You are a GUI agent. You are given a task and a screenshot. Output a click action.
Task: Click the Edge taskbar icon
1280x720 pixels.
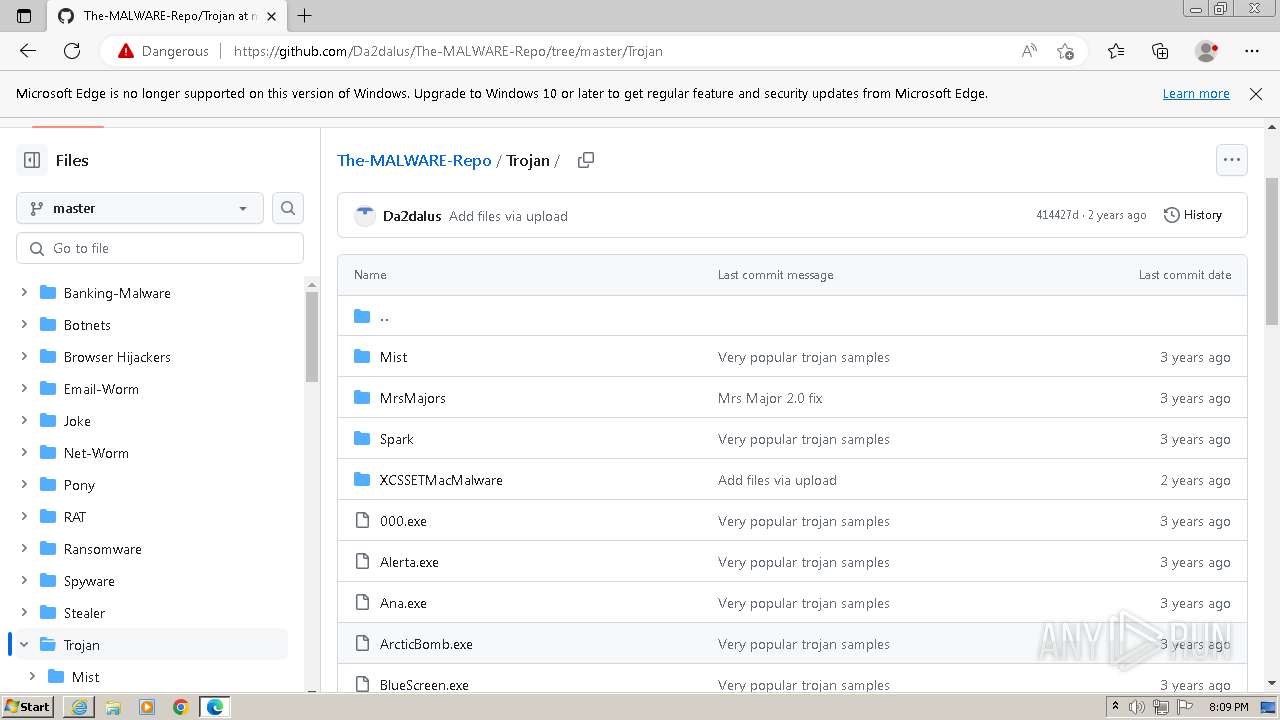pyautogui.click(x=214, y=707)
